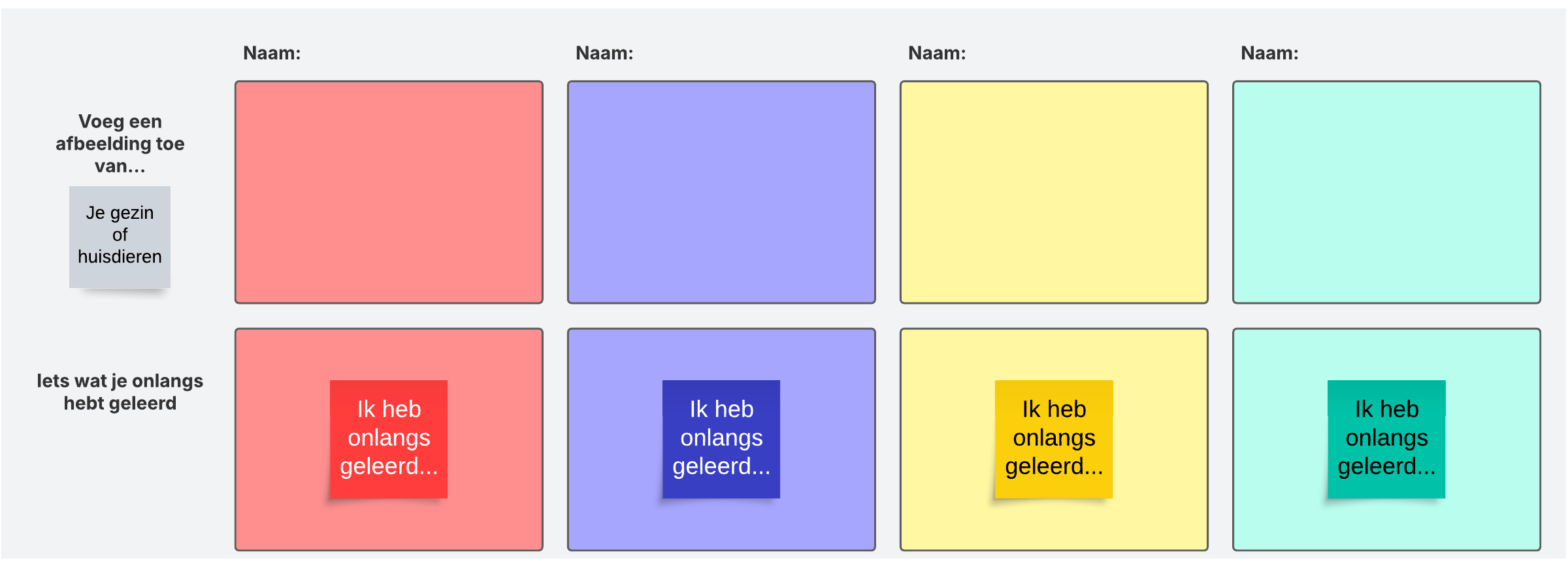
Task: Select the empty yellow image box in top row
Action: [x=1054, y=192]
